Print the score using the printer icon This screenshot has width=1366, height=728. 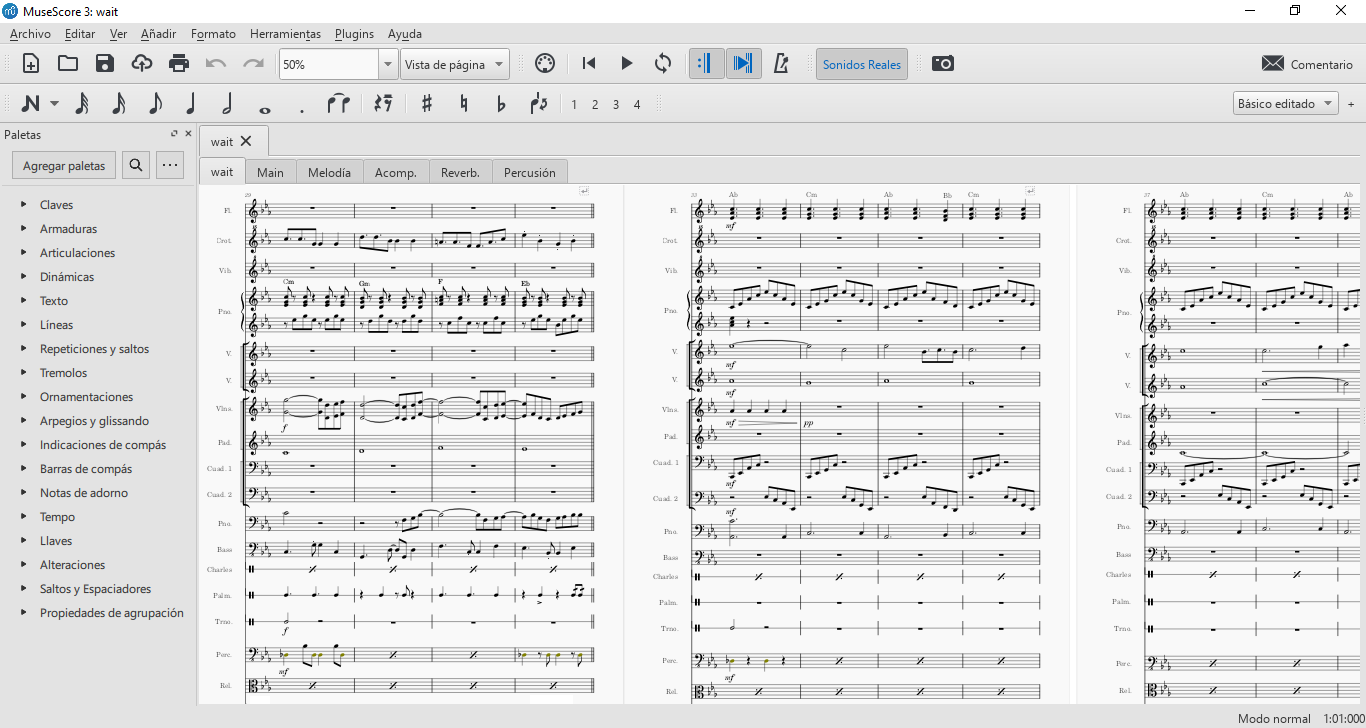179,64
